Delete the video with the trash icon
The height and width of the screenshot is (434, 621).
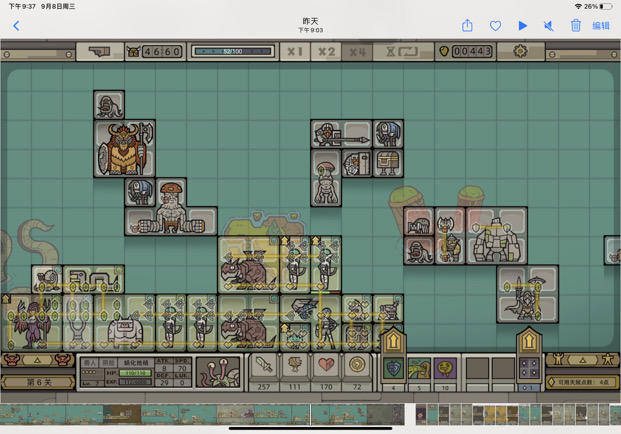[x=576, y=26]
